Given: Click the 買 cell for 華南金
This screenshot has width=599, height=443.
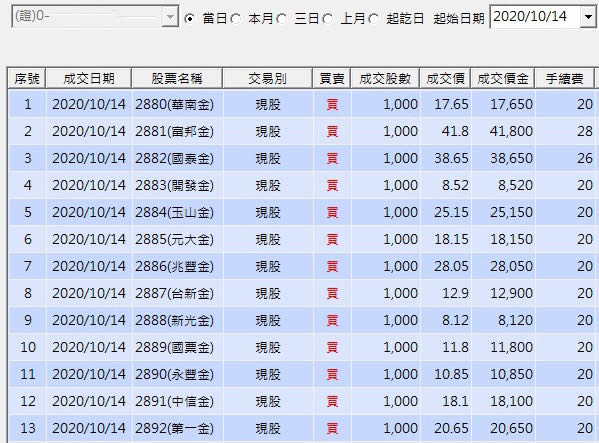Looking at the screenshot, I should click(x=332, y=104).
